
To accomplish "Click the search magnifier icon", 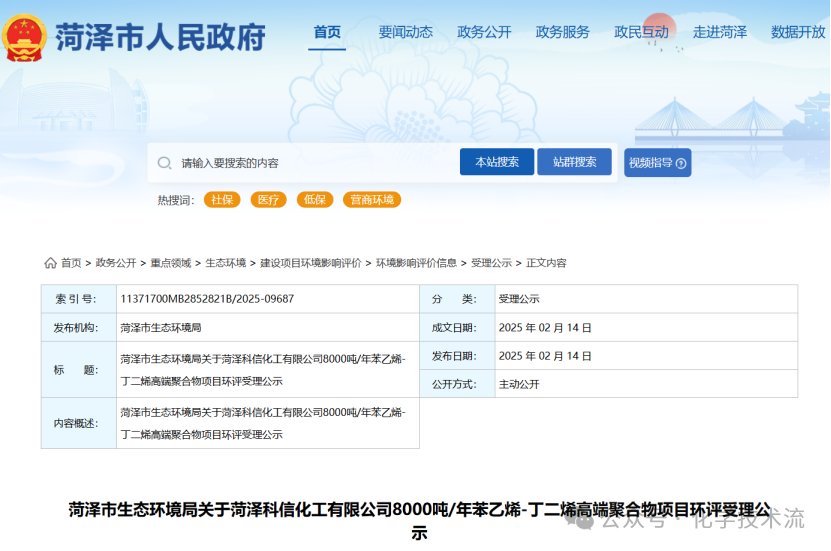I will (x=165, y=163).
